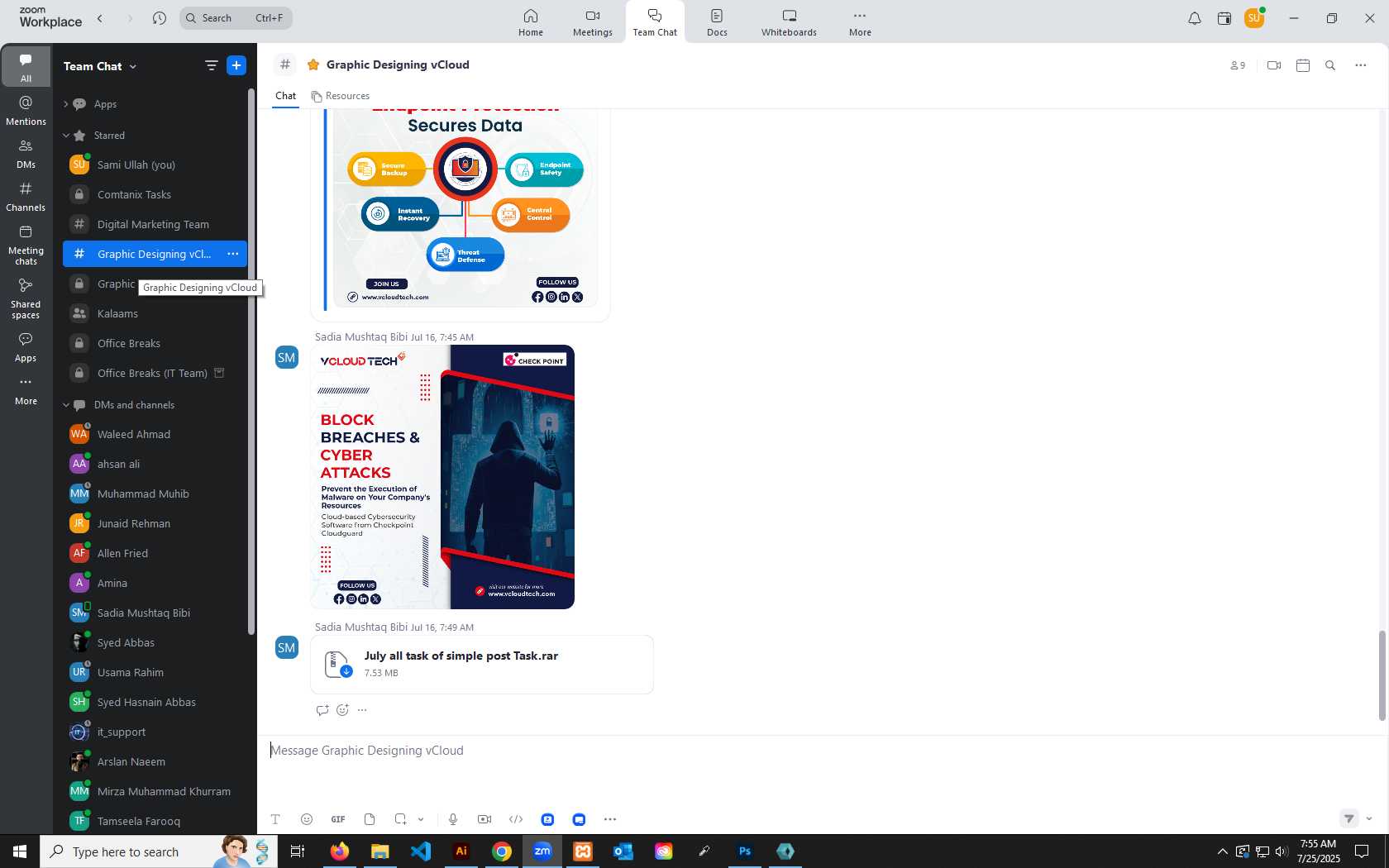Switch to the Whiteboards tab
This screenshot has width=1389, height=868.
click(789, 22)
